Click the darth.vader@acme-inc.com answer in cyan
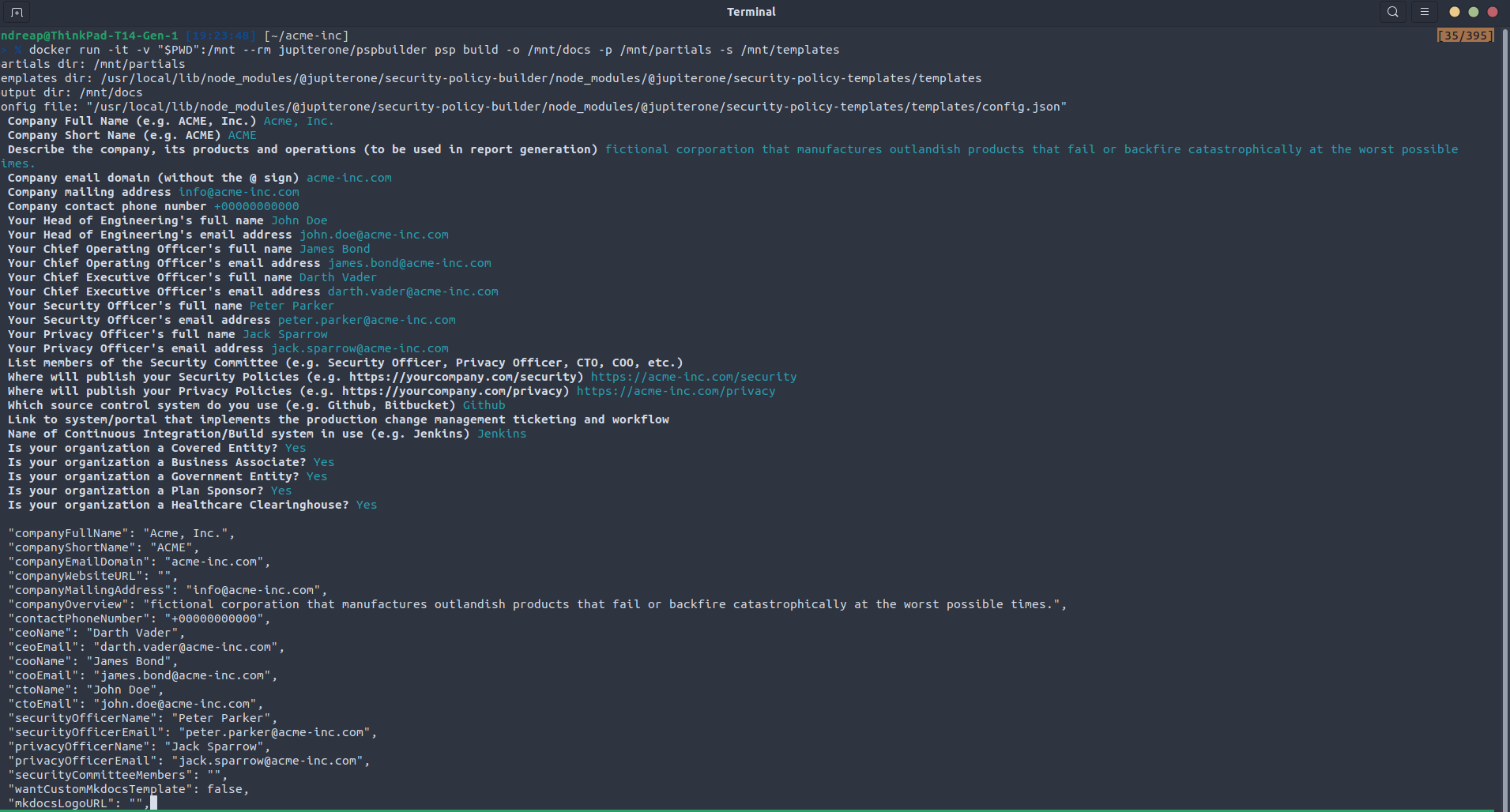 tap(412, 291)
